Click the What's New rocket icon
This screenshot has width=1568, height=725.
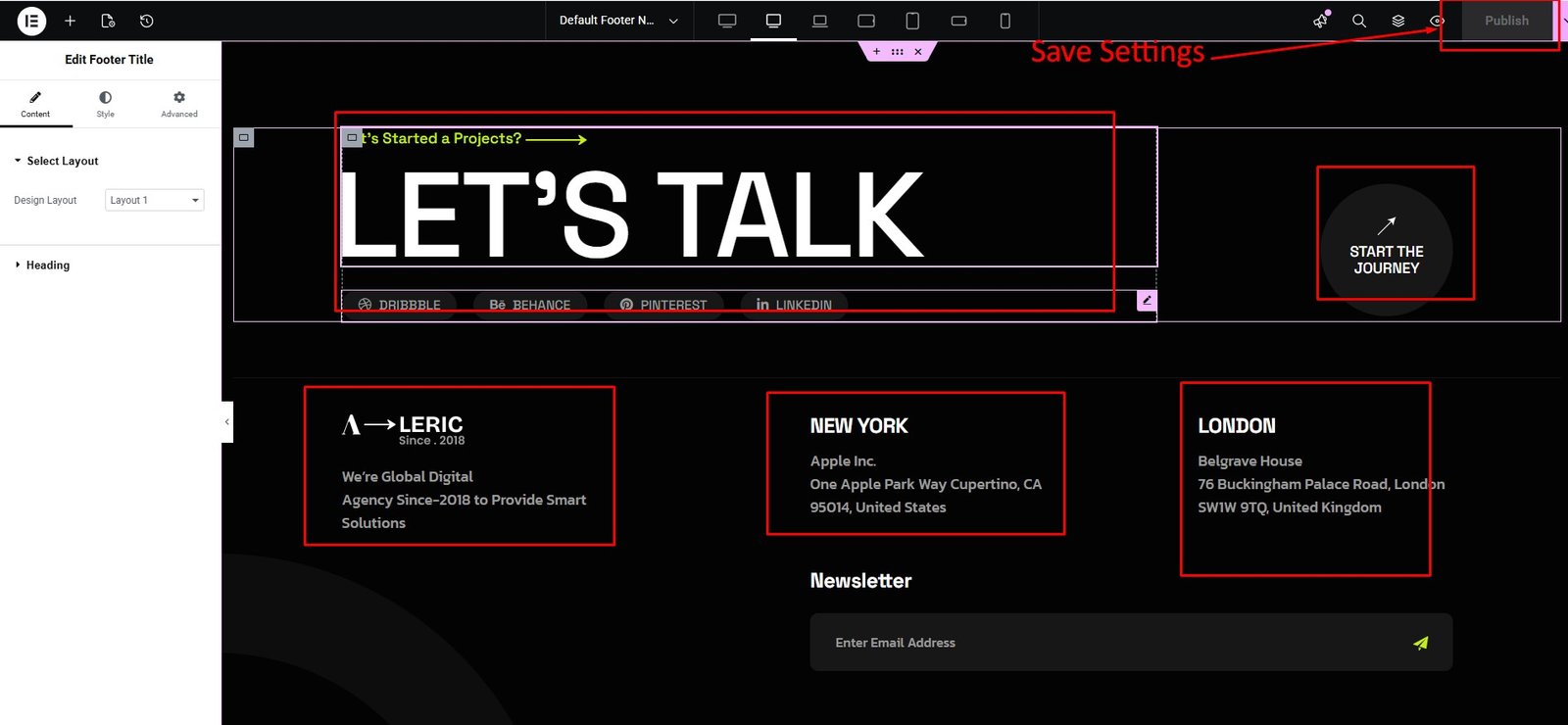1321,21
